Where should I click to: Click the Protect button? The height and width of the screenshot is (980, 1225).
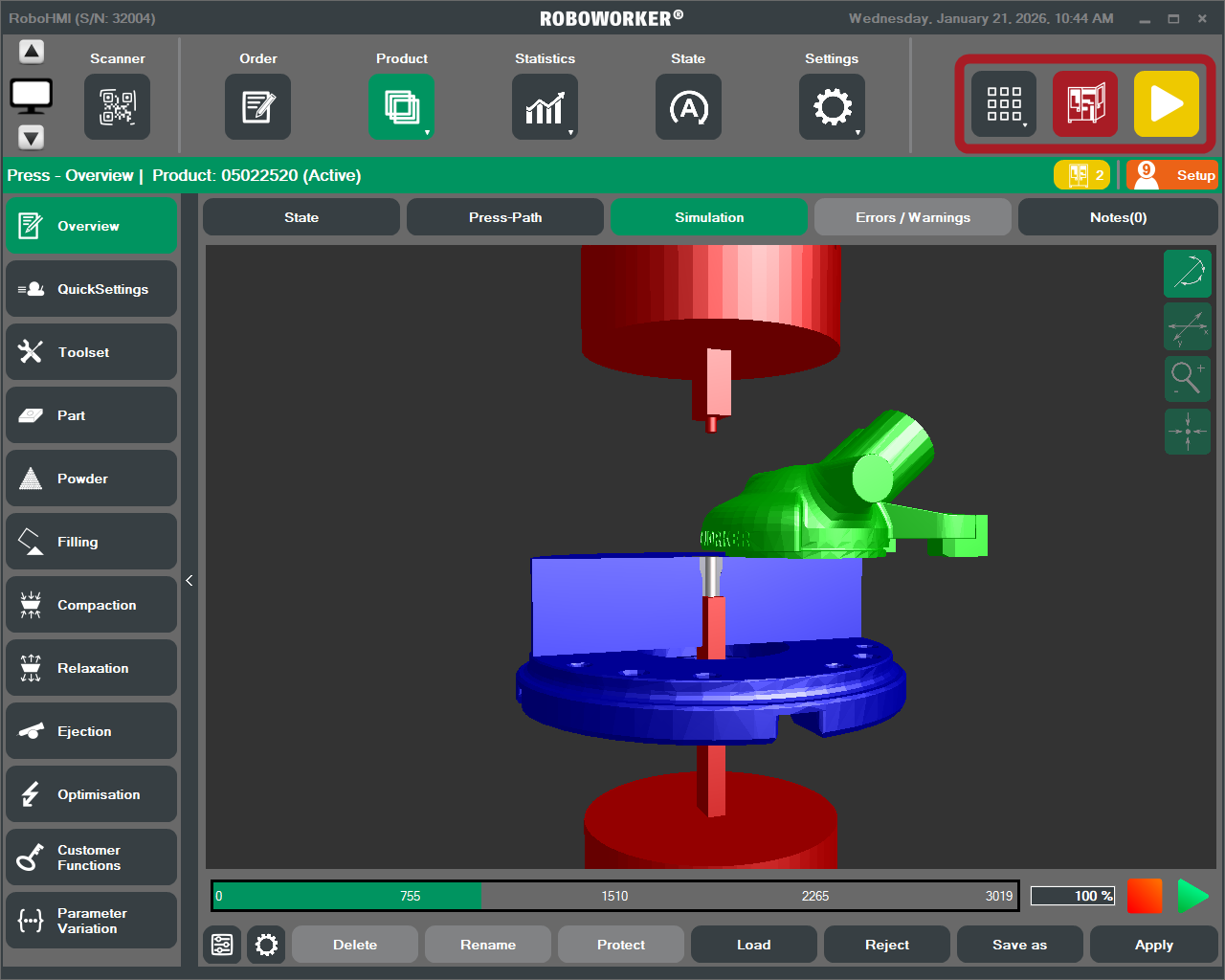(621, 945)
